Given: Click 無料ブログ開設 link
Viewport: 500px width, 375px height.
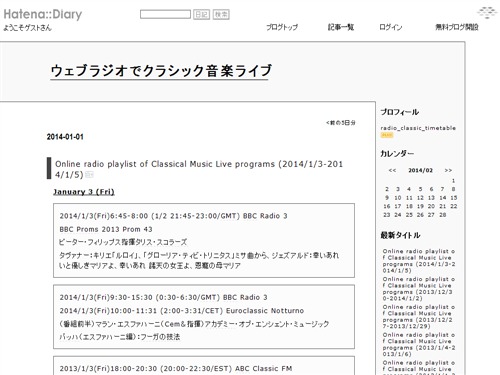Looking at the screenshot, I should click(x=457, y=27).
